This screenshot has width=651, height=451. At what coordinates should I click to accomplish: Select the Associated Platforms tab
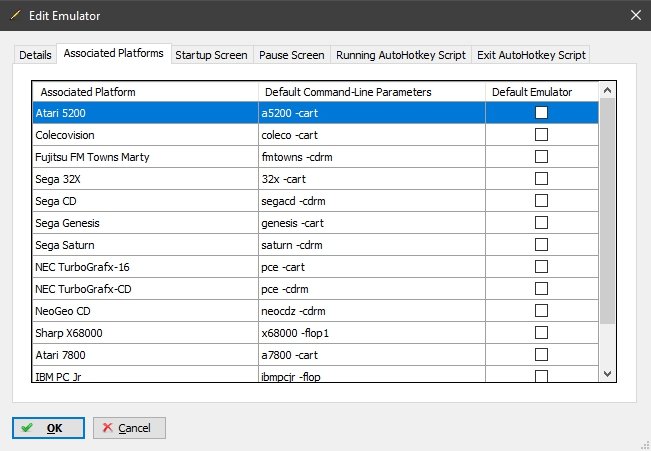113,53
